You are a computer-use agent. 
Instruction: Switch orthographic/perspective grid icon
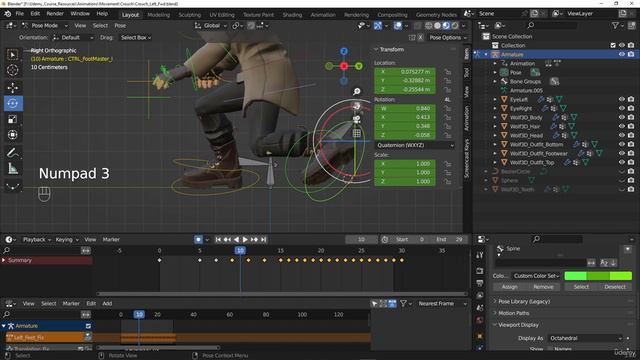point(357,133)
